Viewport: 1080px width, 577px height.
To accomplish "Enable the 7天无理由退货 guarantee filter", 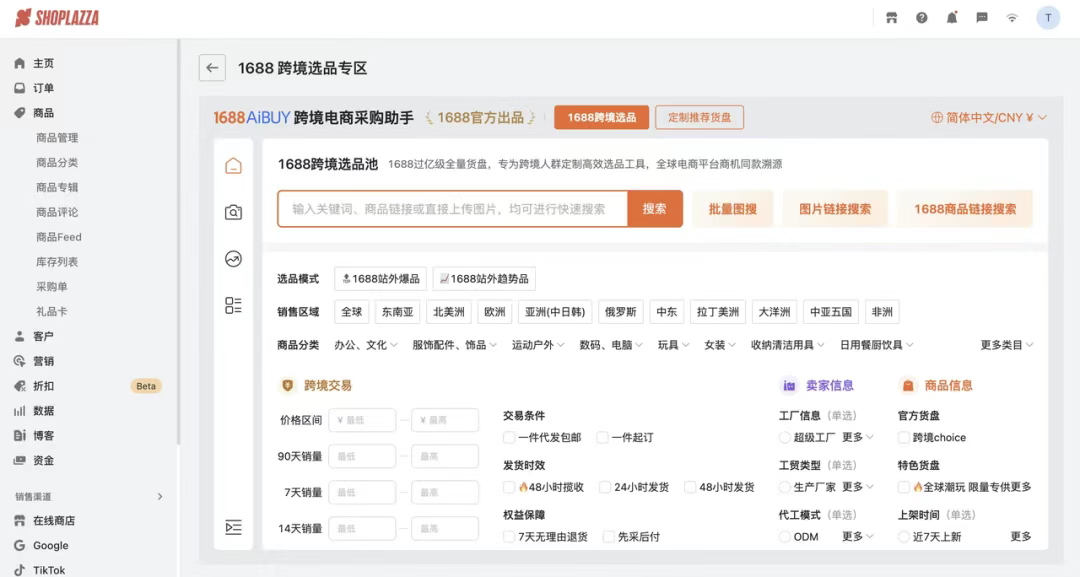I will [x=509, y=536].
